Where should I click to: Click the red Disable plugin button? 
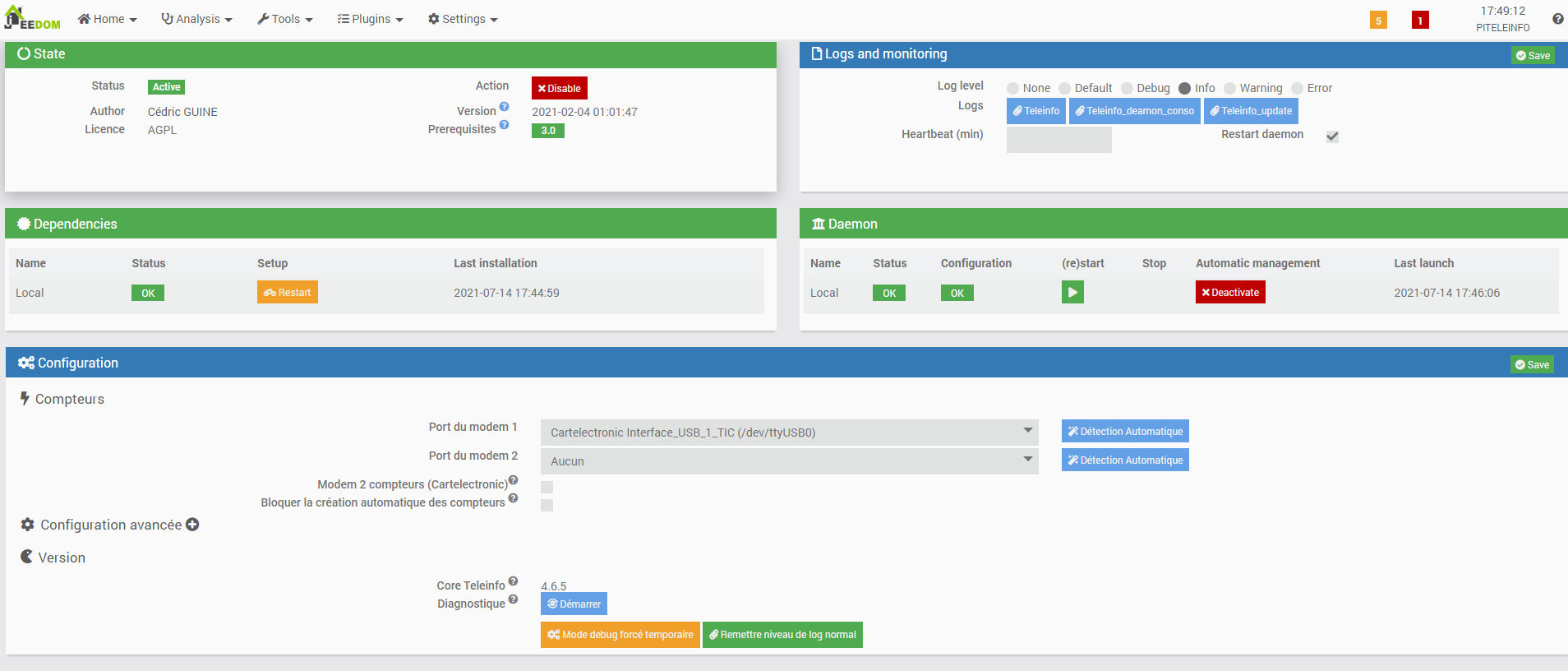pos(559,88)
